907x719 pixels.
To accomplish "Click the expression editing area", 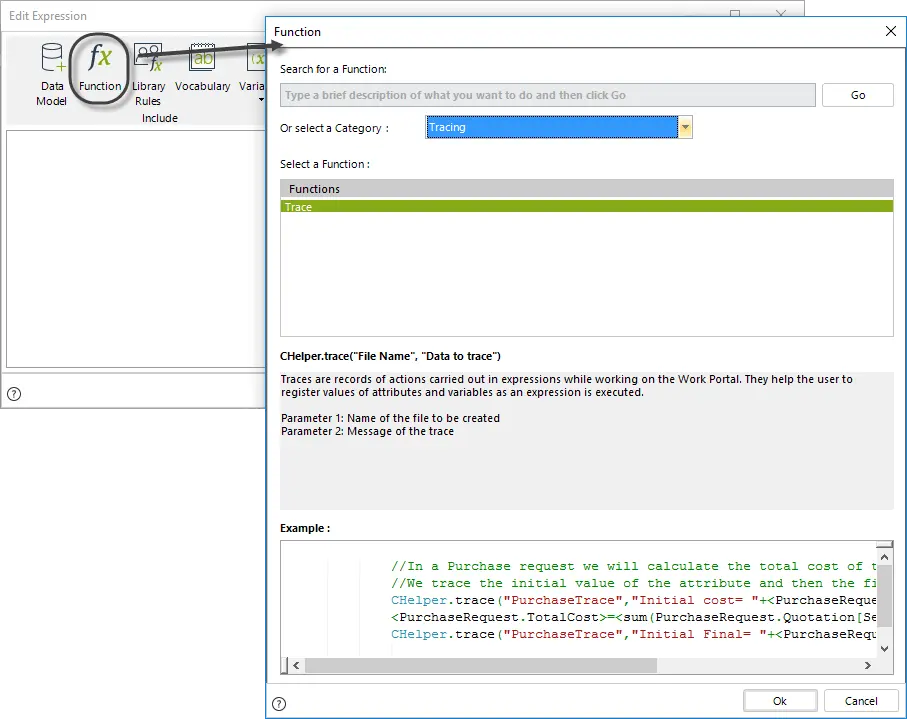I will coord(136,249).
